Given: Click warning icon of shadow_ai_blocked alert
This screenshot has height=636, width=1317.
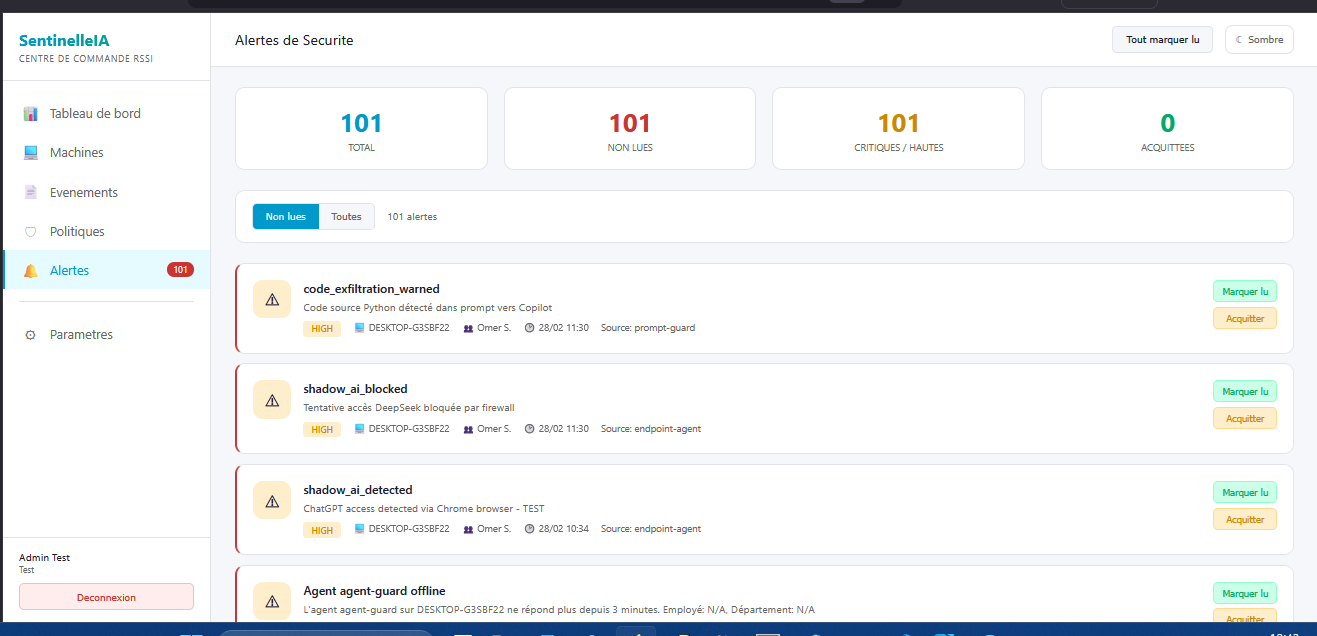Looking at the screenshot, I should click(x=272, y=399).
